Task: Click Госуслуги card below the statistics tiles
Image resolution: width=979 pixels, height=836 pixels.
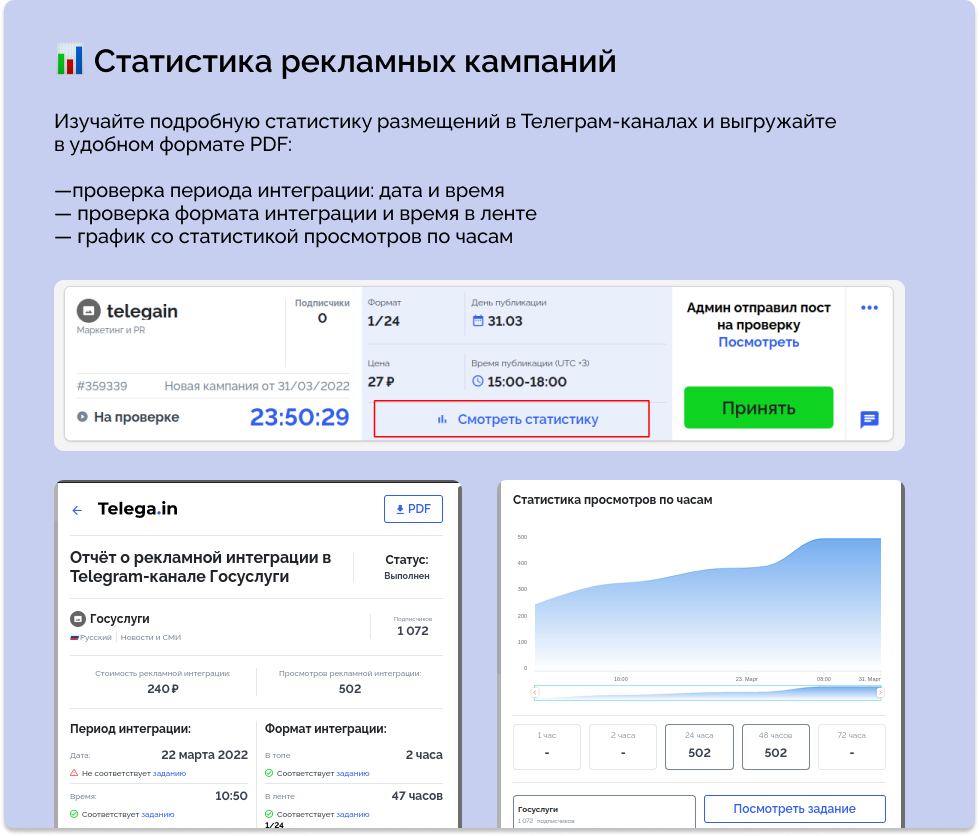Action: click(604, 812)
